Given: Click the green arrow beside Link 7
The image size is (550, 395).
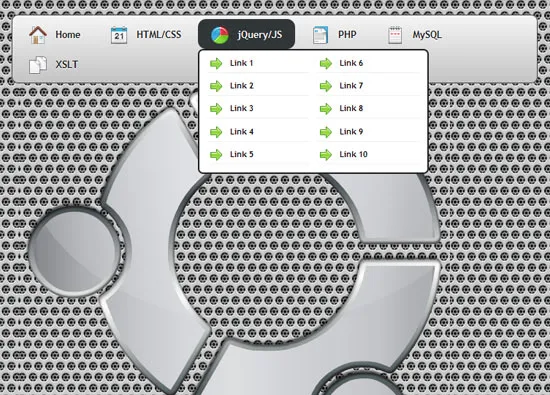Looking at the screenshot, I should coord(326,86).
